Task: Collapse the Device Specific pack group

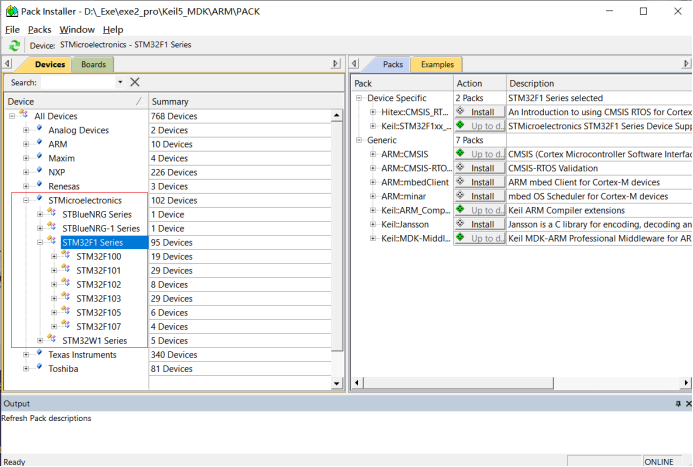Action: tap(359, 98)
